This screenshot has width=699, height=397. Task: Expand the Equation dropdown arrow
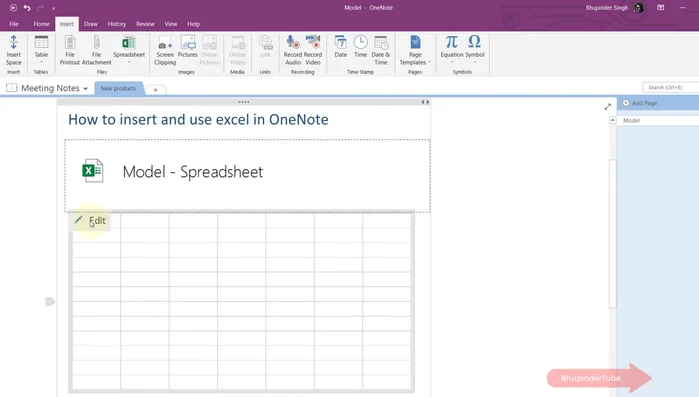pos(452,62)
